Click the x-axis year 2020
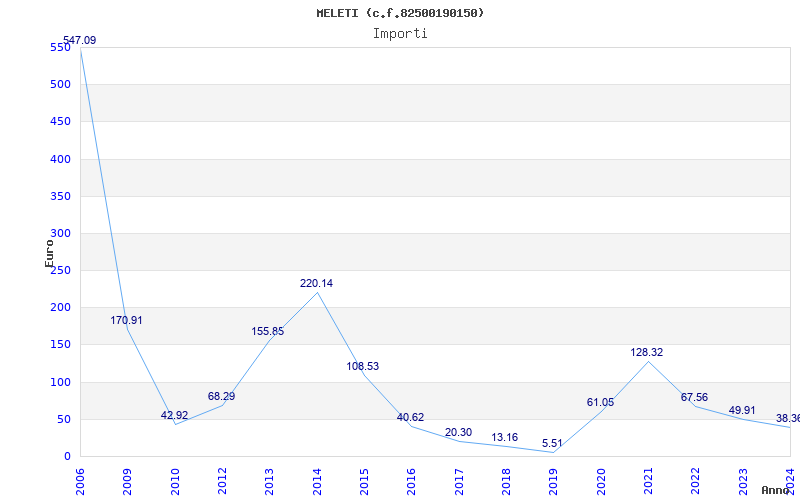This screenshot has height=500, width=800. [x=601, y=482]
